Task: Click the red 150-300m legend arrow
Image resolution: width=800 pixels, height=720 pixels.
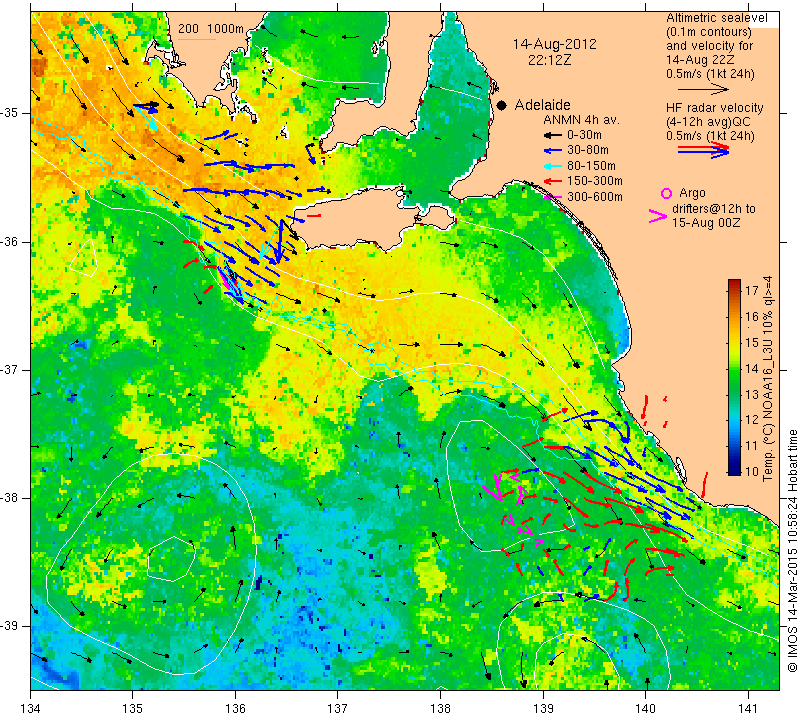Action: point(552,181)
